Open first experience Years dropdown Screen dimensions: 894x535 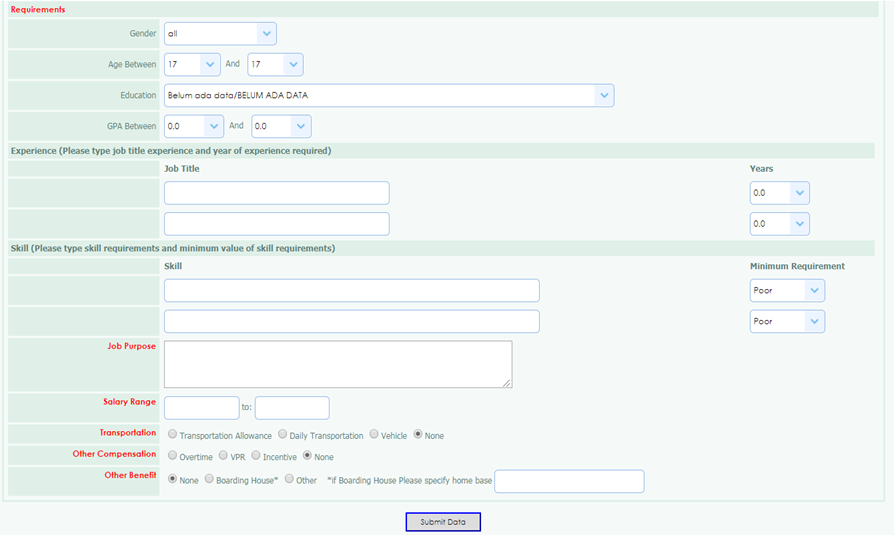[779, 193]
